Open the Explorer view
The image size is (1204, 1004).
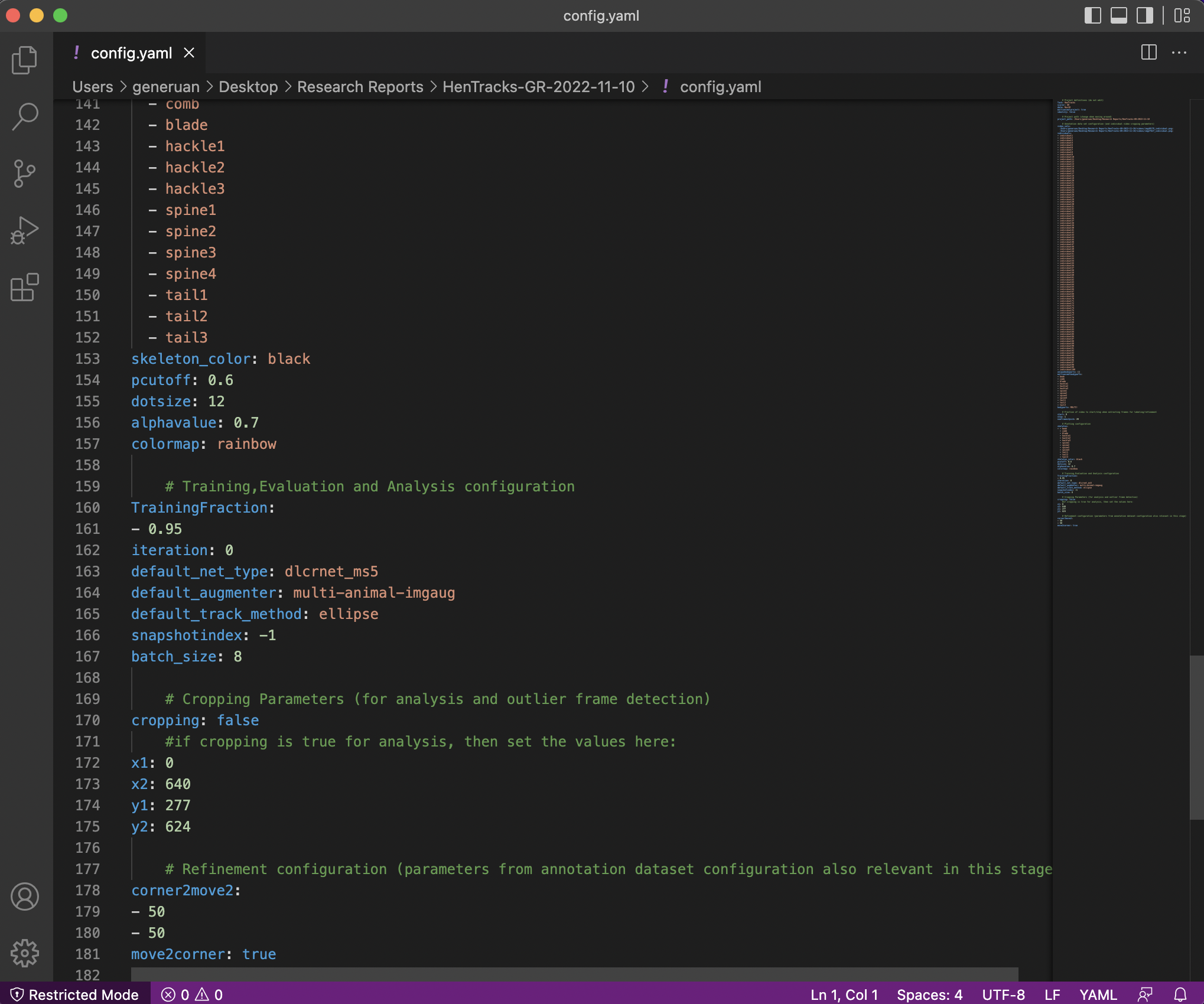pos(24,60)
